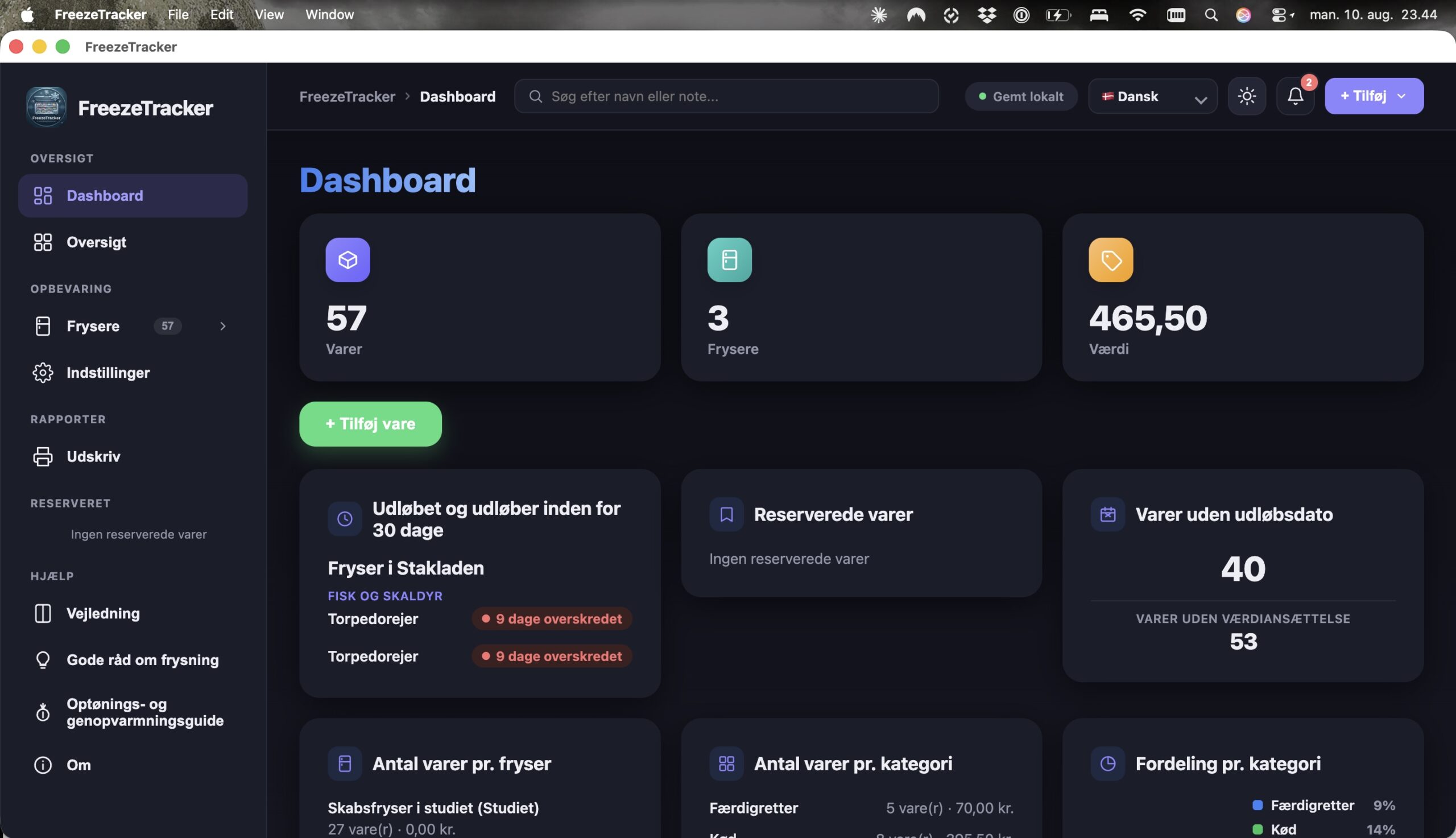Open Oversigt in the sidebar

pyautogui.click(x=133, y=242)
